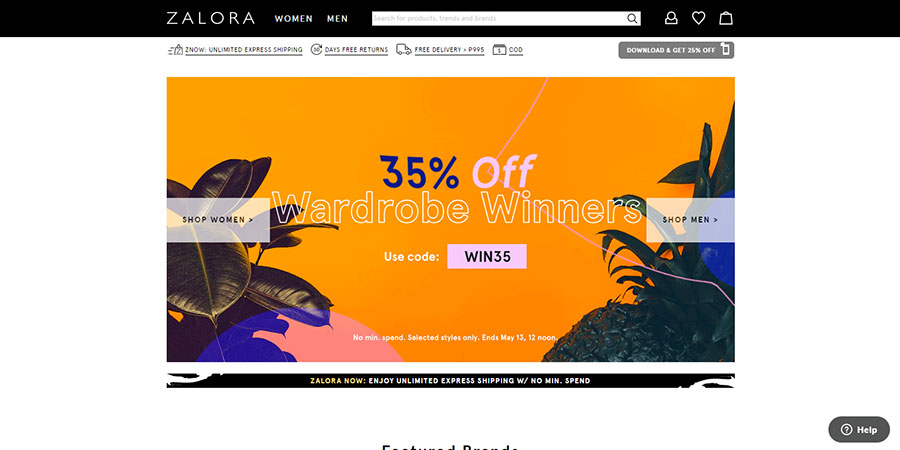
Task: Open the Help chat button
Action: click(x=859, y=429)
